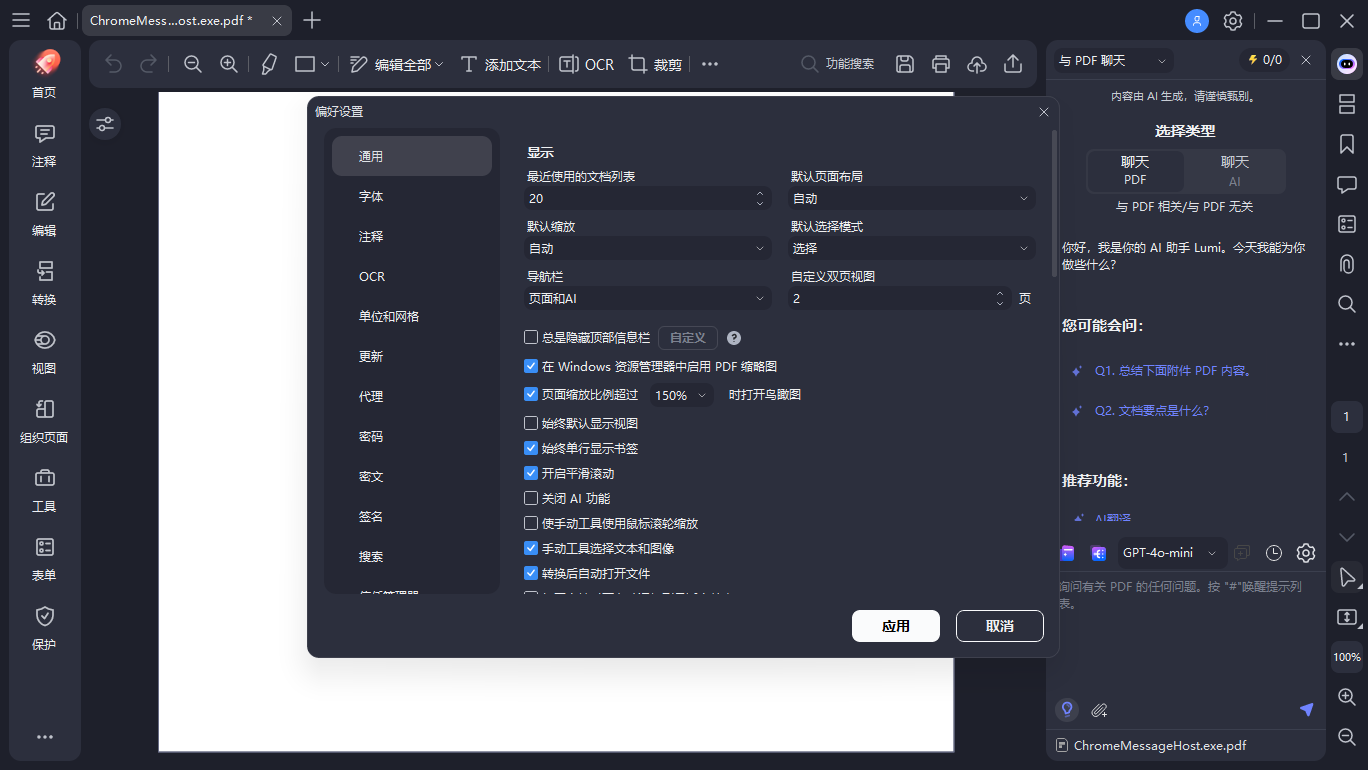Click the 自定义 button next to hide info bar
Screen dimensions: 1368x770
coord(688,338)
